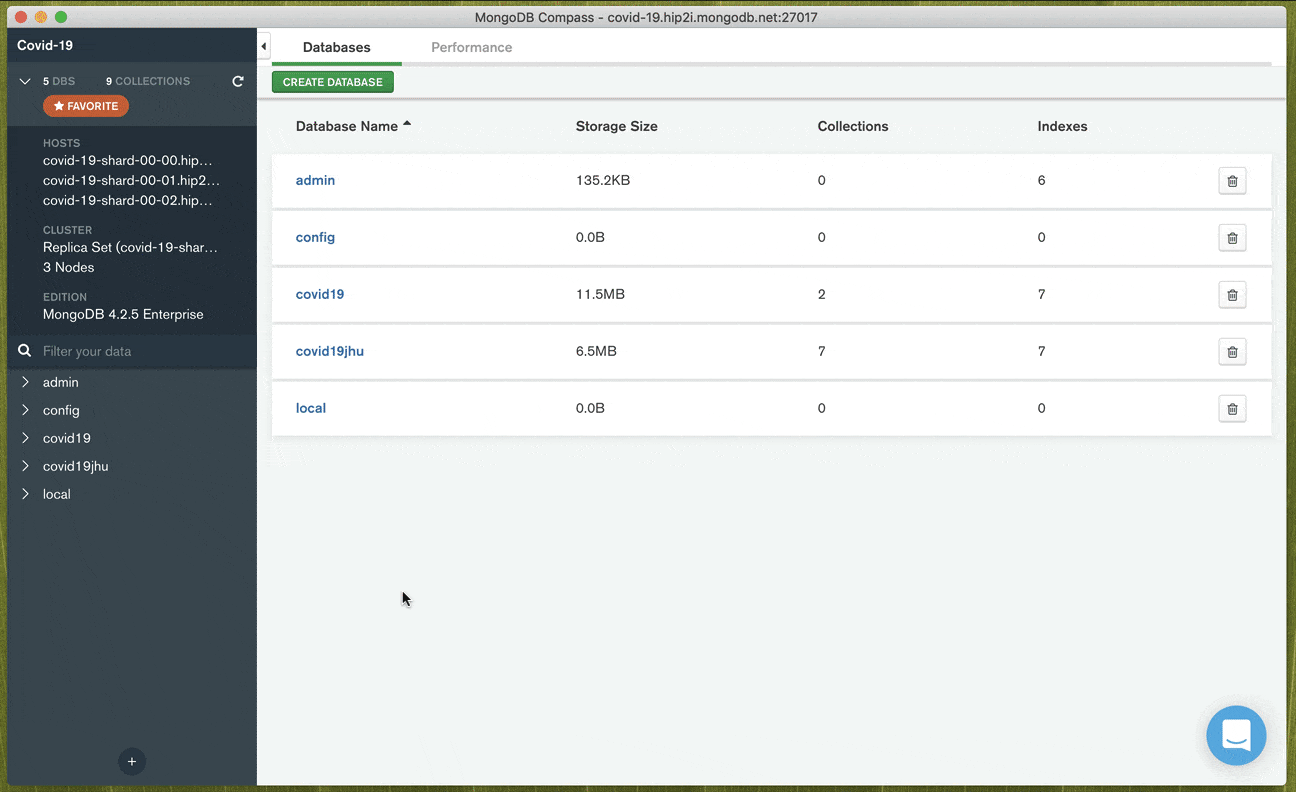Image resolution: width=1296 pixels, height=792 pixels.
Task: Click host covid-19-shard-00-01
Action: click(131, 180)
